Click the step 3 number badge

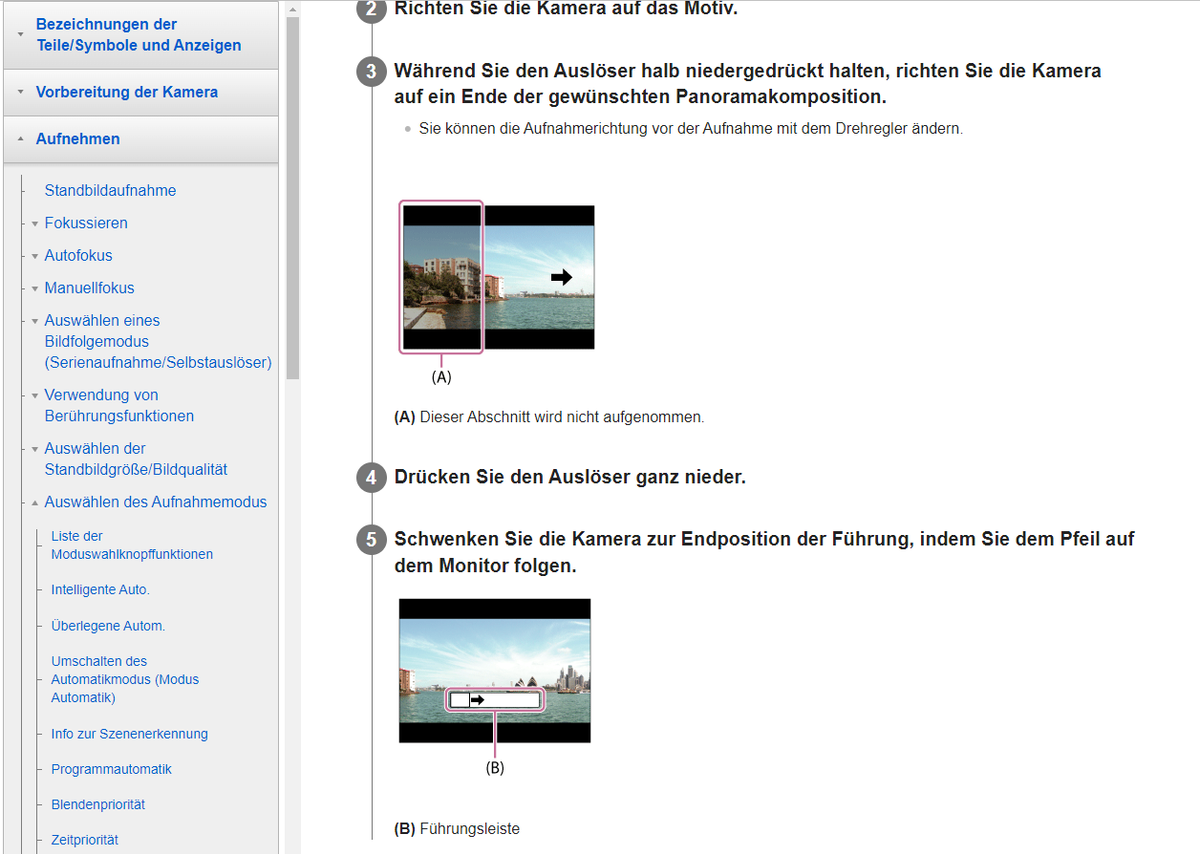pyautogui.click(x=371, y=71)
